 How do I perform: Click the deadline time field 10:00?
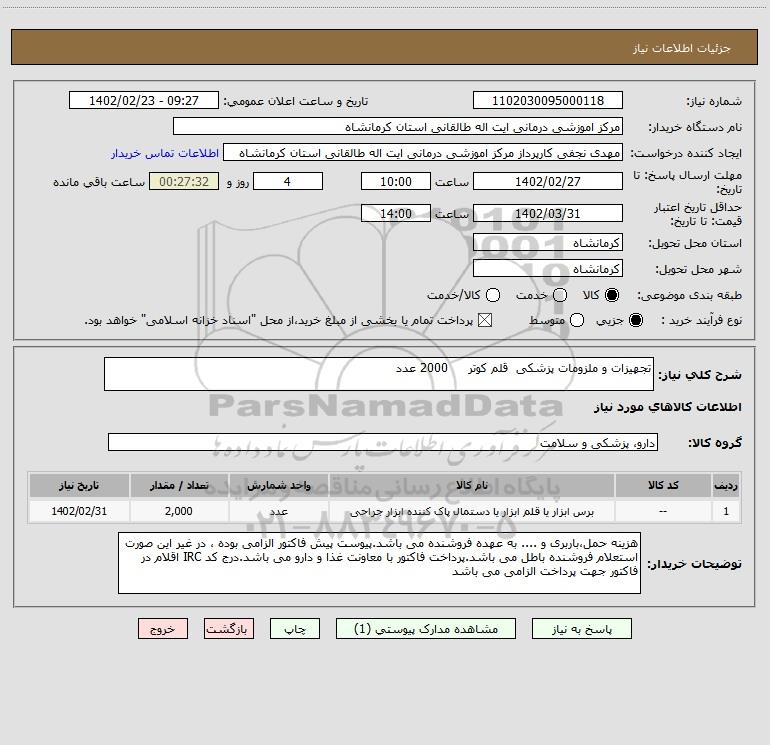tap(396, 181)
